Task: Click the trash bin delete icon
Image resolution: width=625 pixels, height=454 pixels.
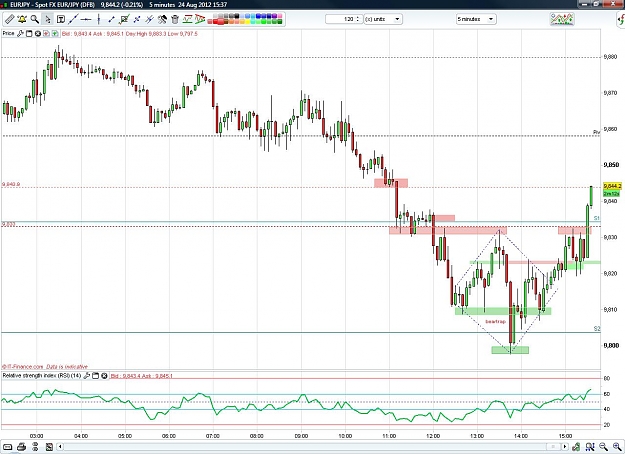Action: tap(175, 19)
